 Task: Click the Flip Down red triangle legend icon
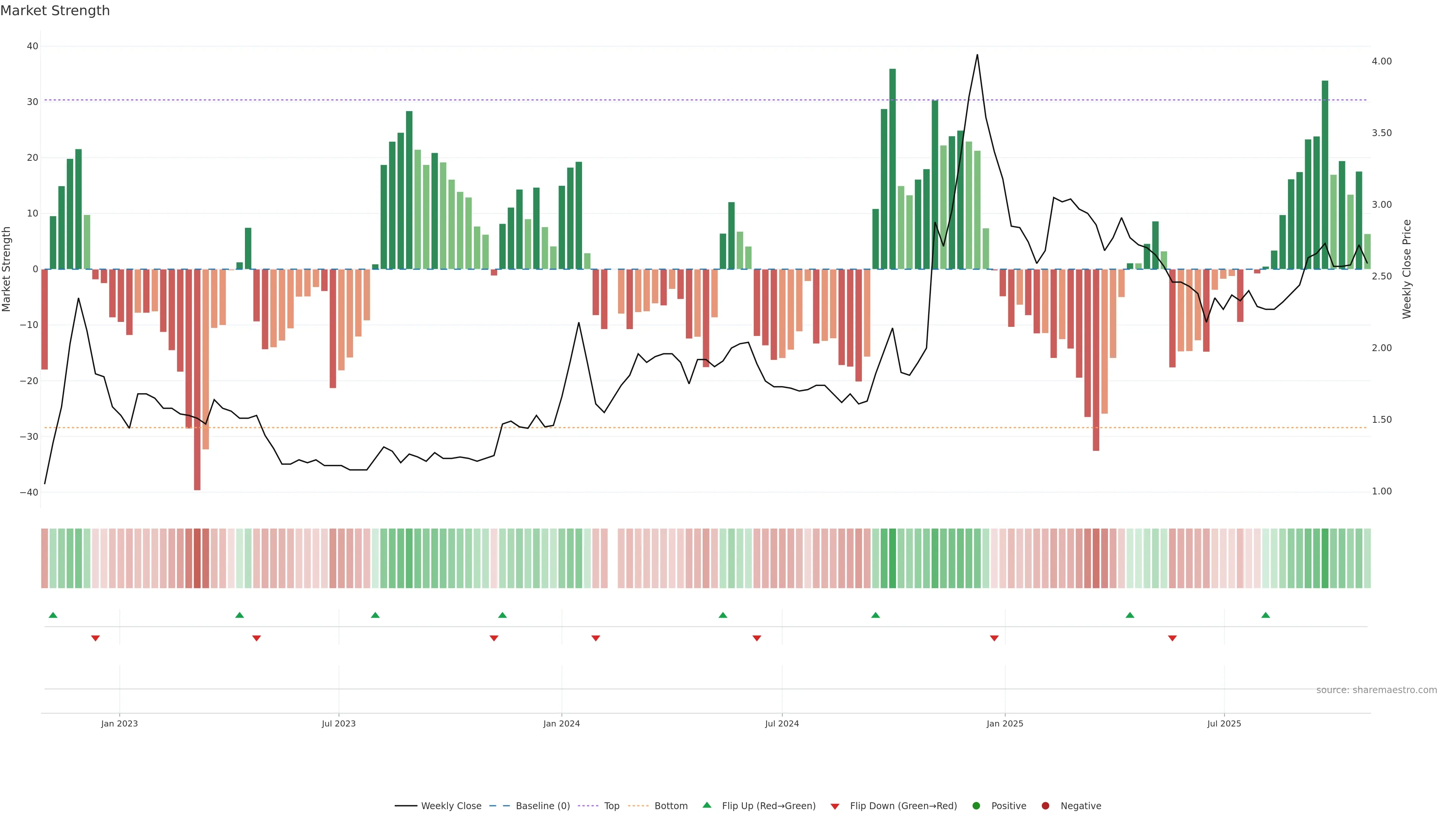[x=835, y=806]
